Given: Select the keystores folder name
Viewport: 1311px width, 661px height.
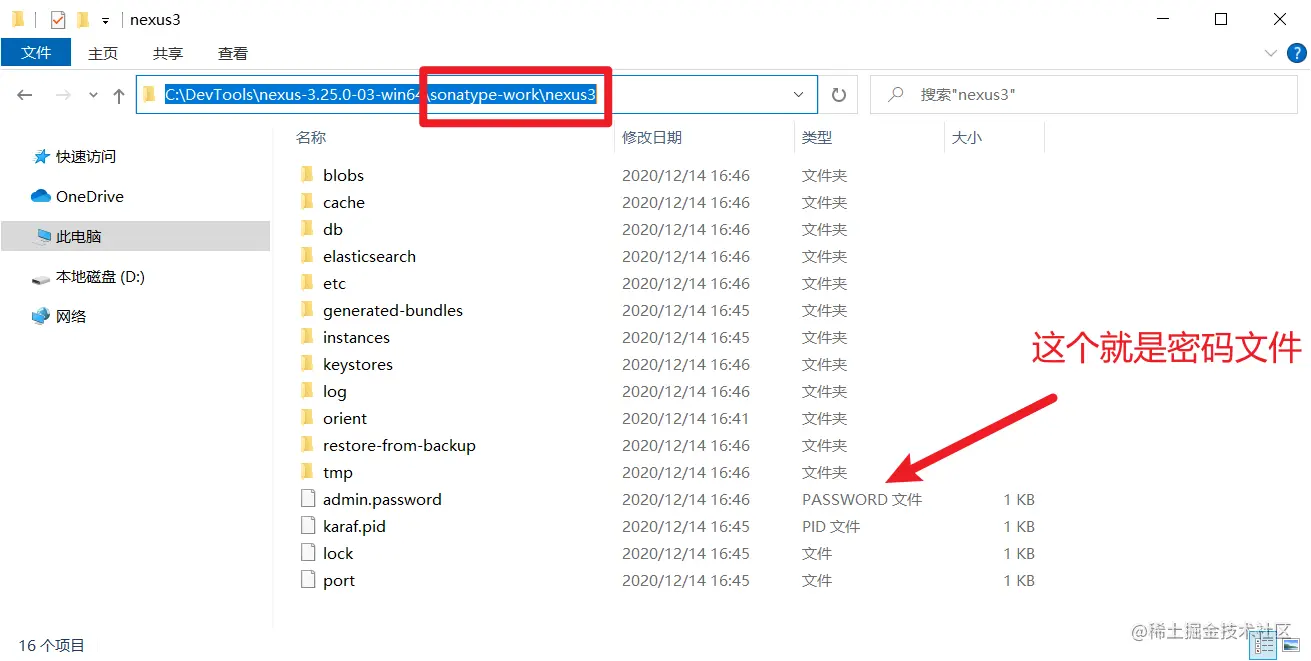Looking at the screenshot, I should point(358,364).
